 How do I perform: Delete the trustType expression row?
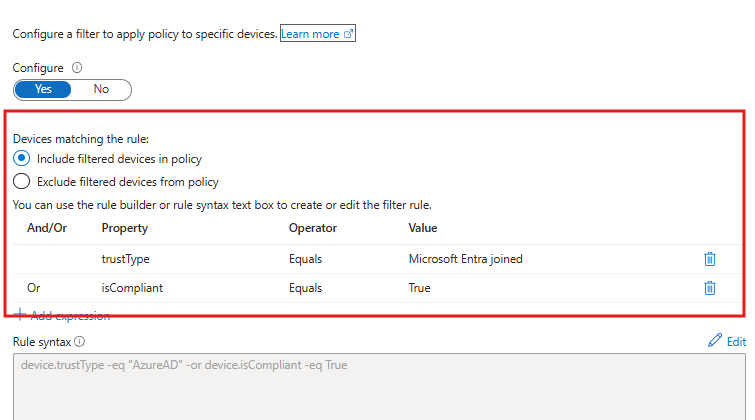[x=710, y=259]
